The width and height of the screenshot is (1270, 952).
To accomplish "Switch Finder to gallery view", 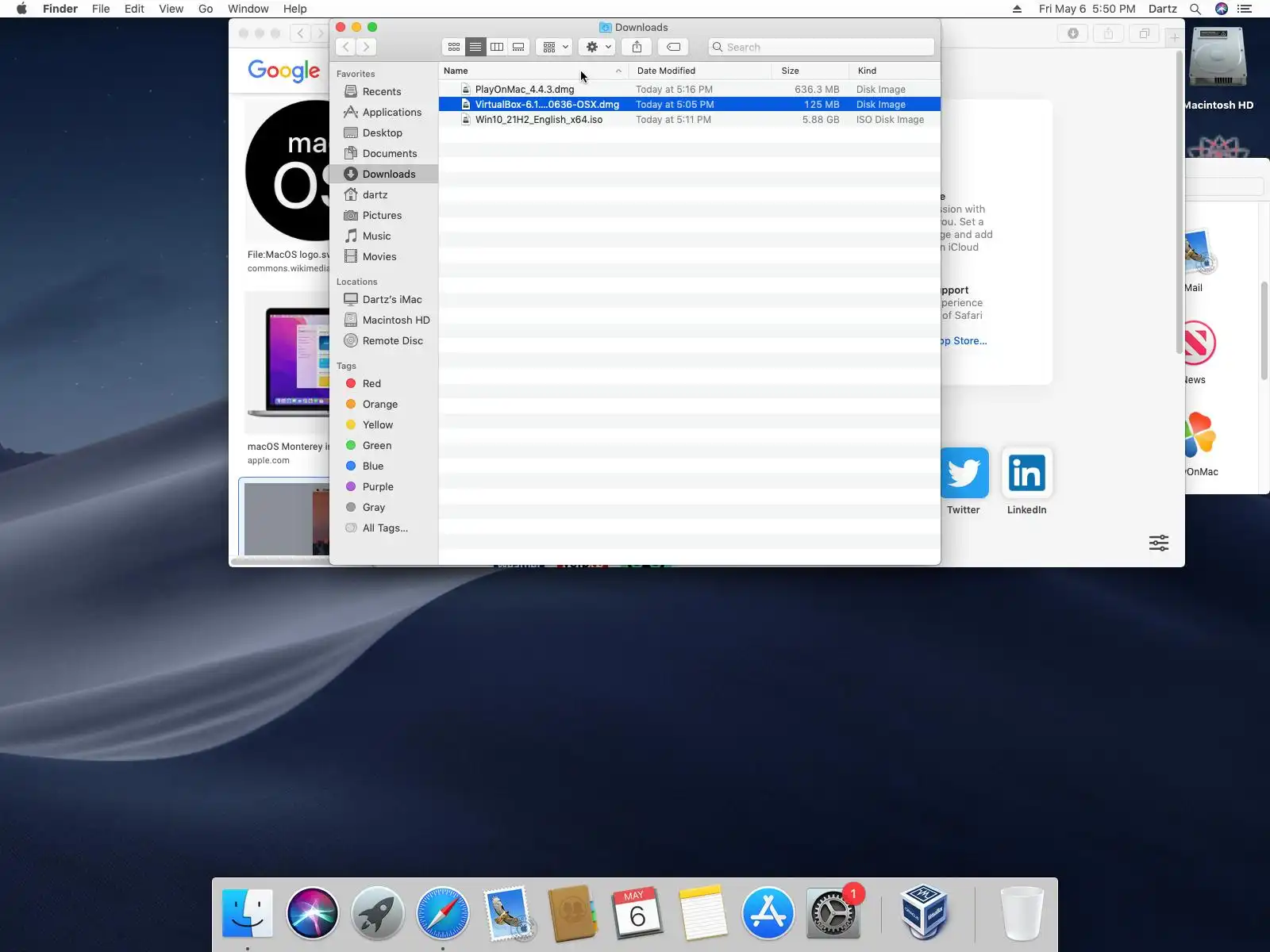I will coord(518,47).
